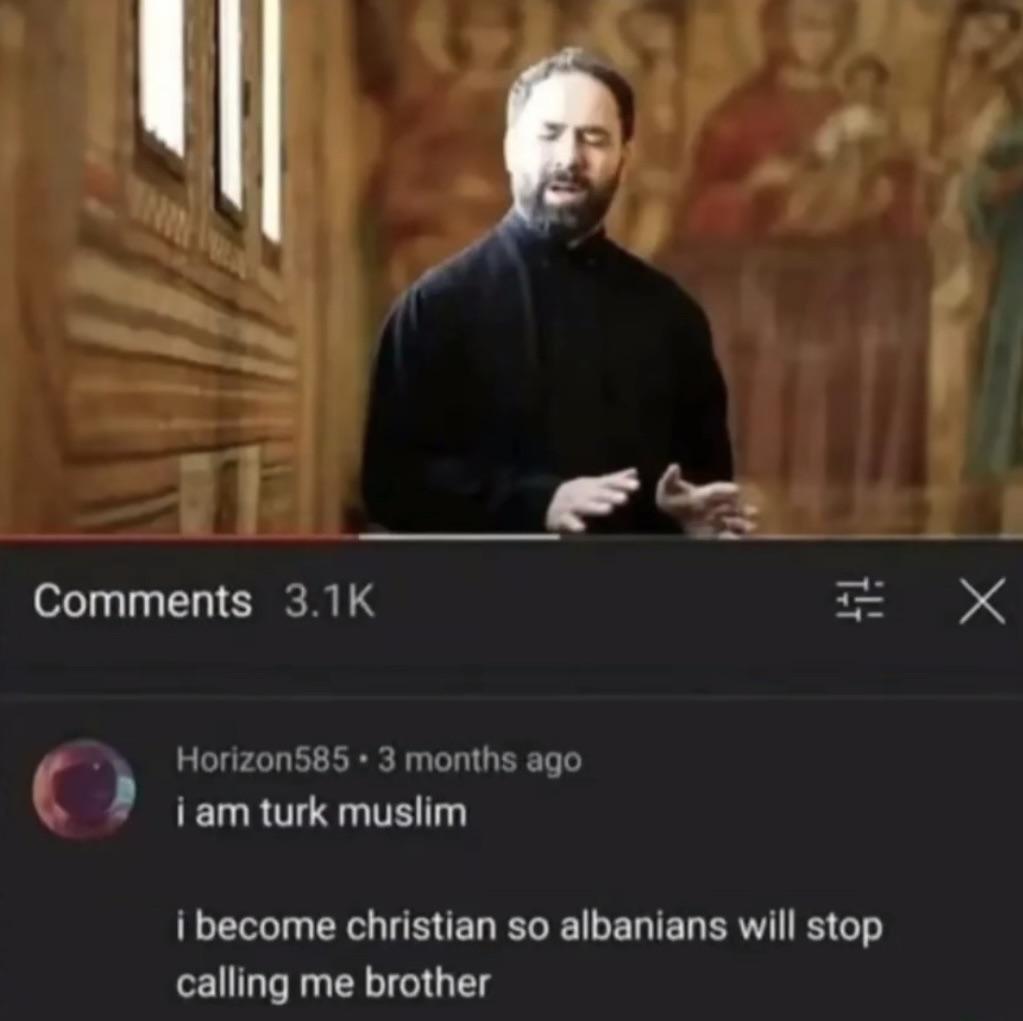
Task: Seek within the red played progress bar
Action: click(x=178, y=538)
